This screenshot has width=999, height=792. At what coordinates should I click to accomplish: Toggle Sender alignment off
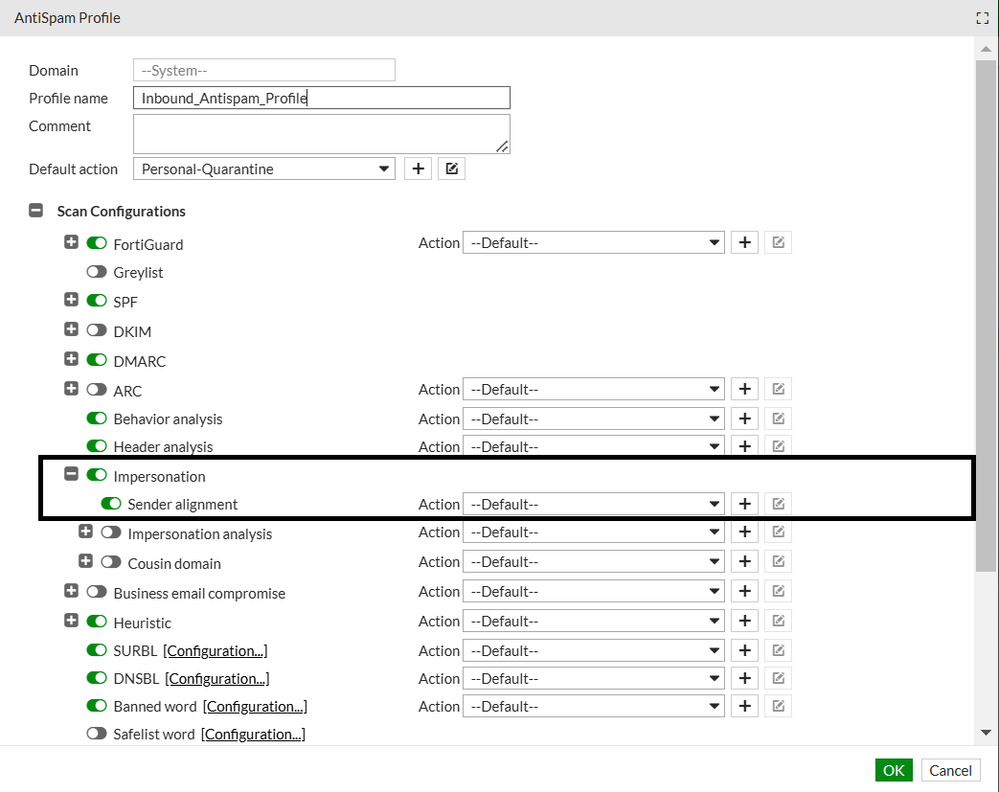(111, 503)
